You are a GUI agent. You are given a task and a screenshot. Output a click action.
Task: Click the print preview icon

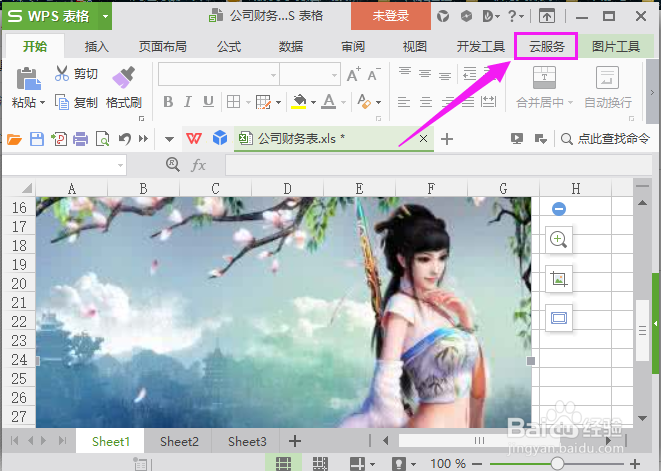pyautogui.click(x=102, y=139)
